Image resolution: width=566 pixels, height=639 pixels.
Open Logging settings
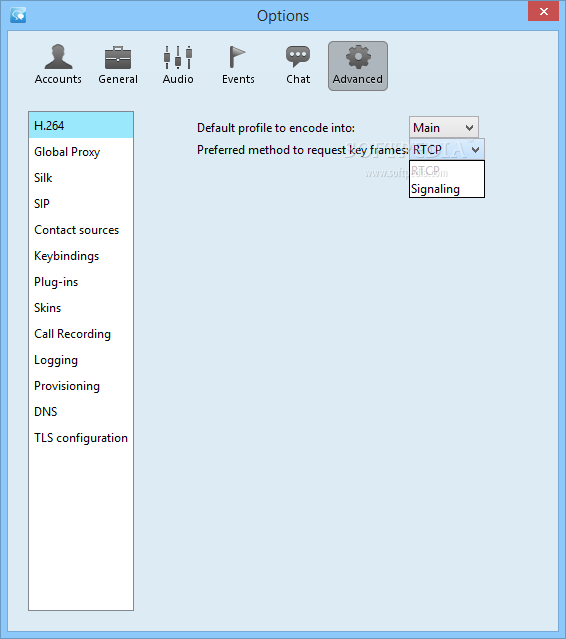pyautogui.click(x=81, y=360)
